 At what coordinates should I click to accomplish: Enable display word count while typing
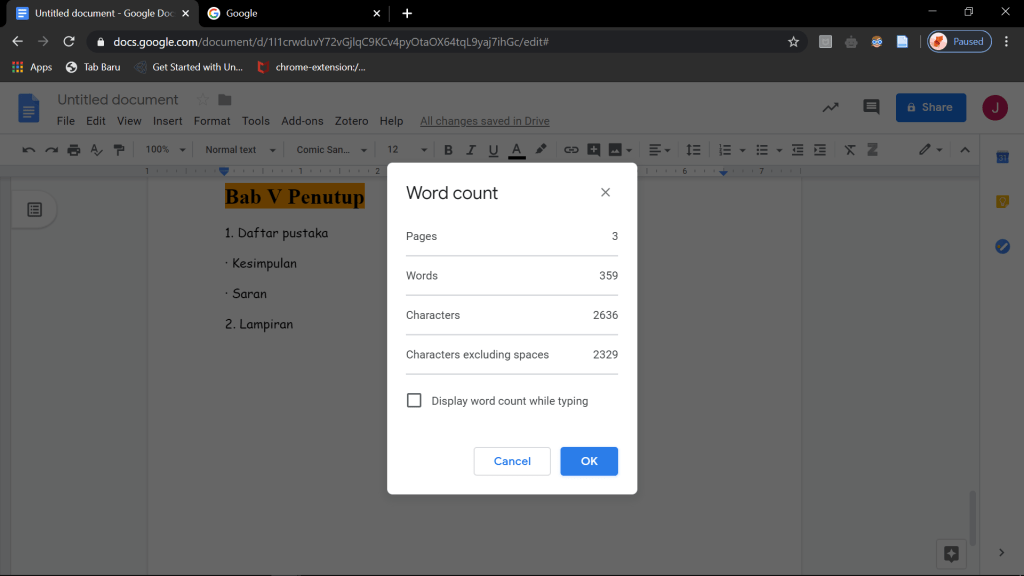(x=414, y=401)
